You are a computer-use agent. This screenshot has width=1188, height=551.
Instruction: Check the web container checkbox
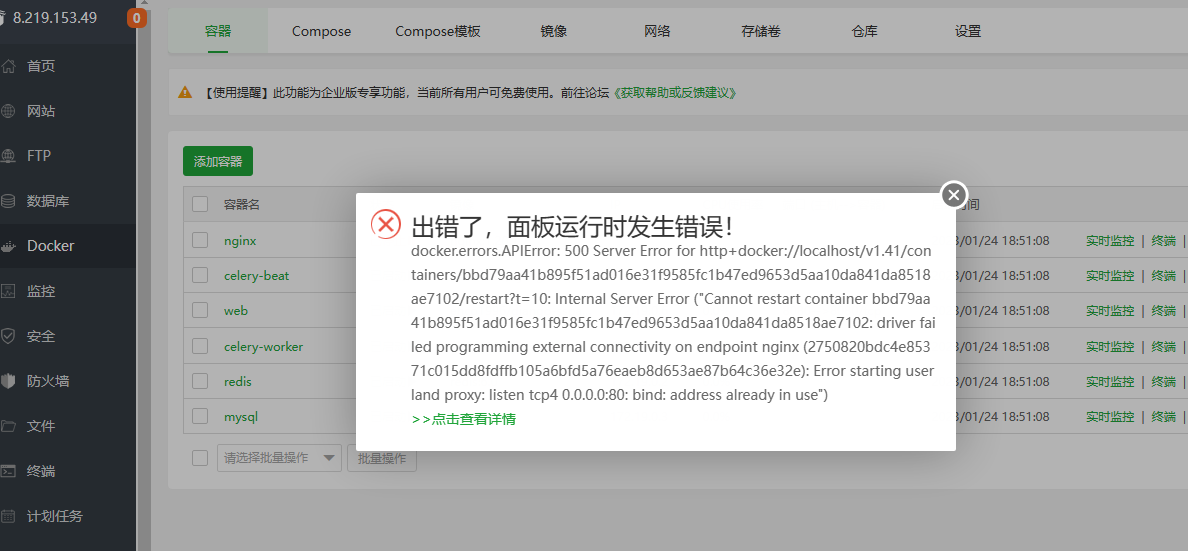coord(200,310)
